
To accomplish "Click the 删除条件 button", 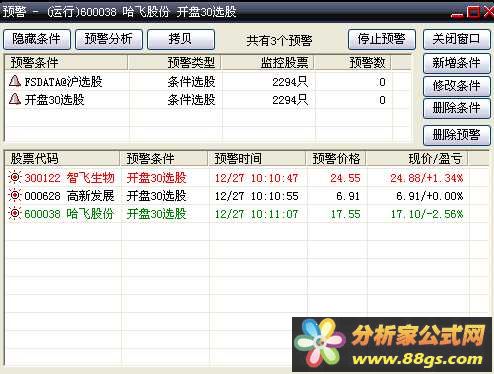I will tap(457, 108).
